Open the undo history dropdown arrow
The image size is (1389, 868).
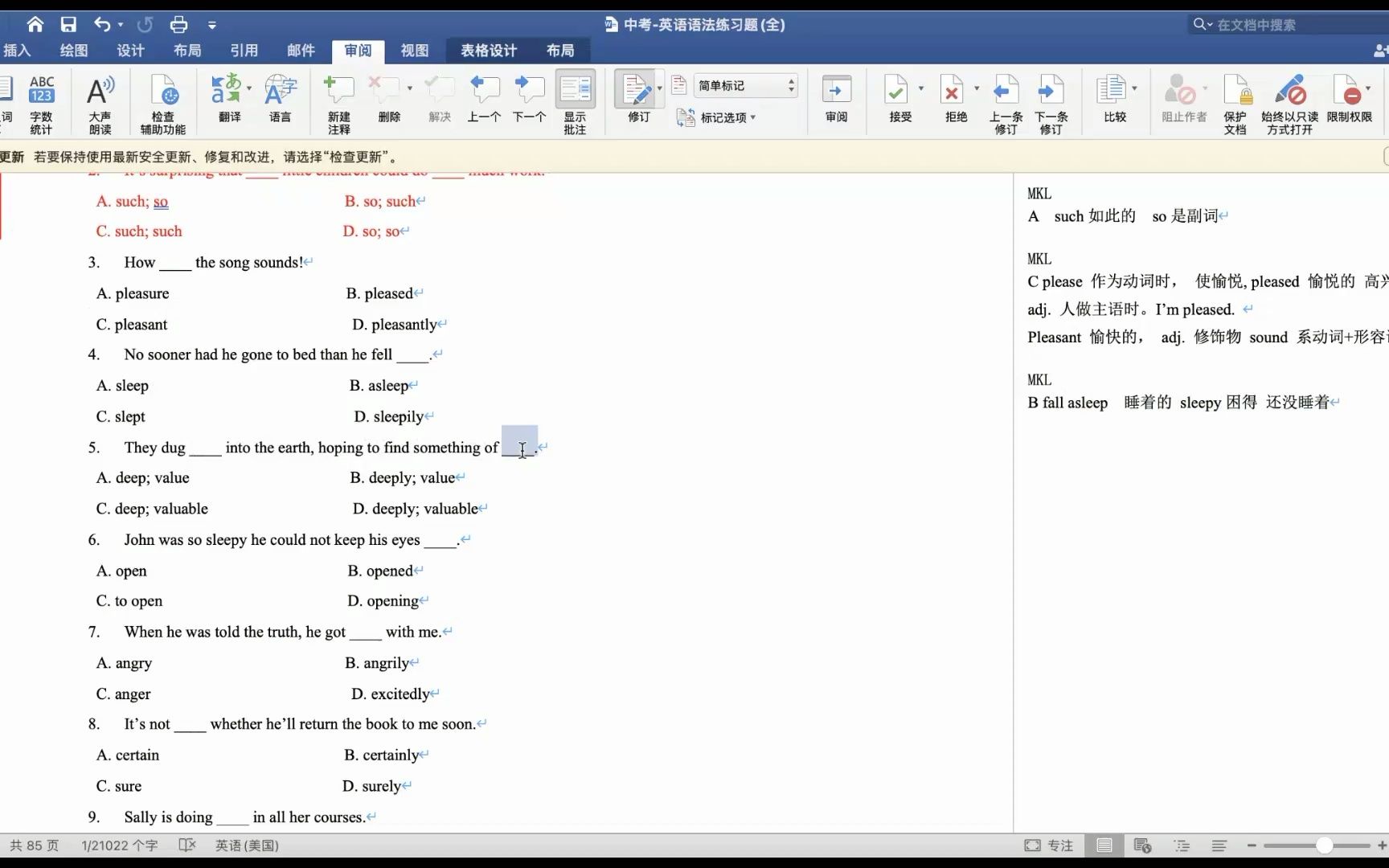(121, 25)
